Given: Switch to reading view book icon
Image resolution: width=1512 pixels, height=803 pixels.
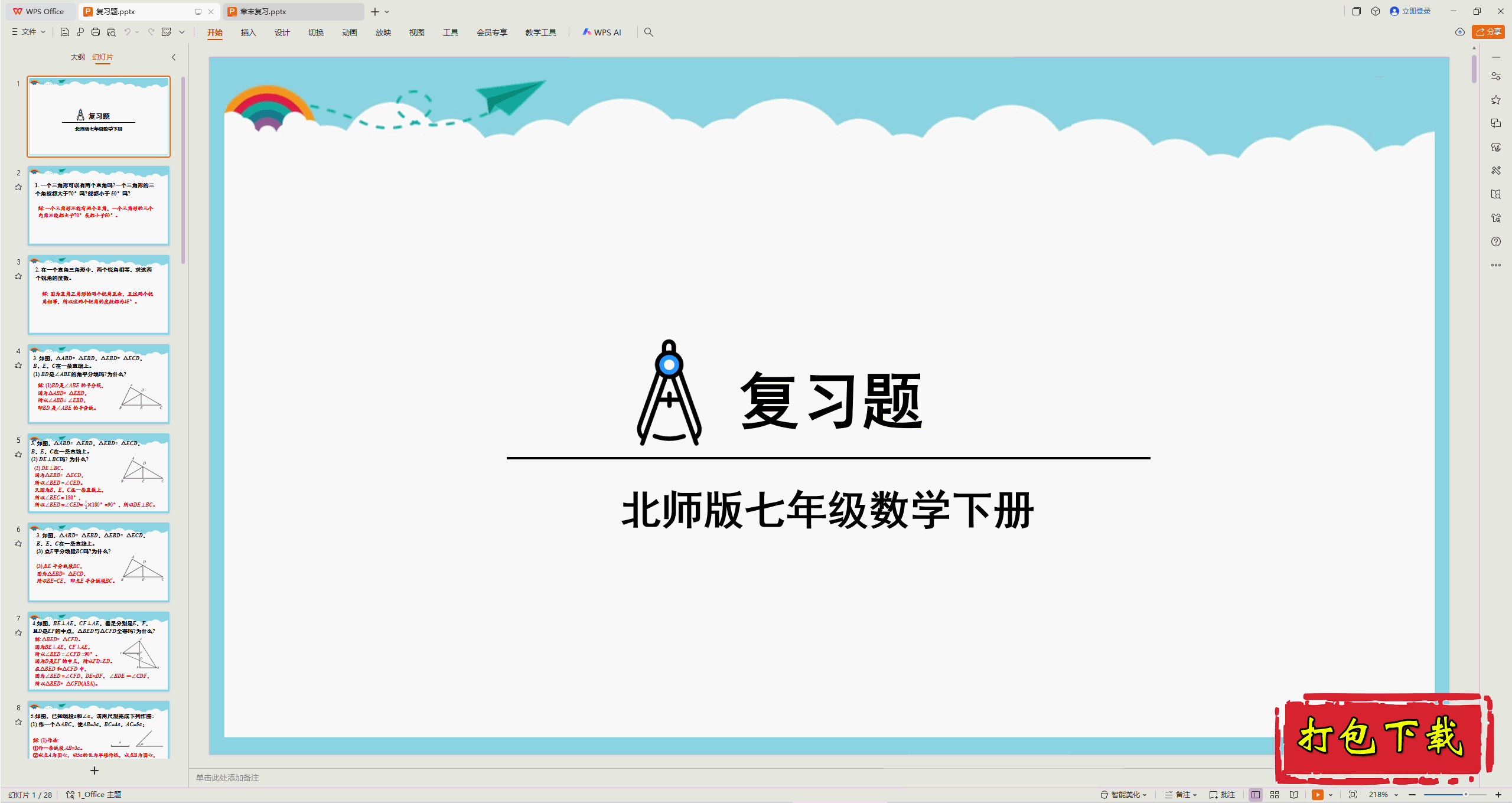Looking at the screenshot, I should pyautogui.click(x=1293, y=795).
